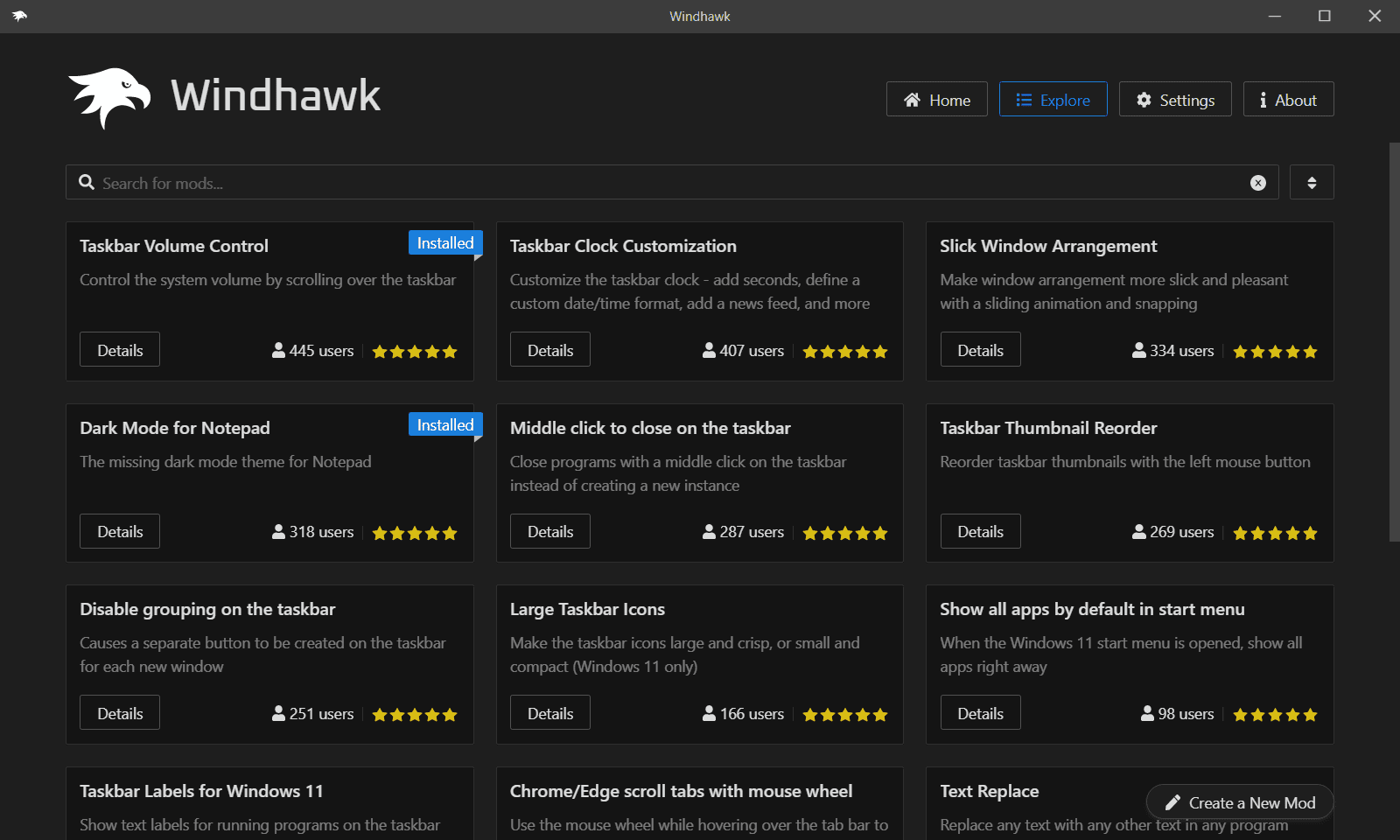Click star rating of Show all apps mod
1400x840 pixels.
[x=1275, y=715]
